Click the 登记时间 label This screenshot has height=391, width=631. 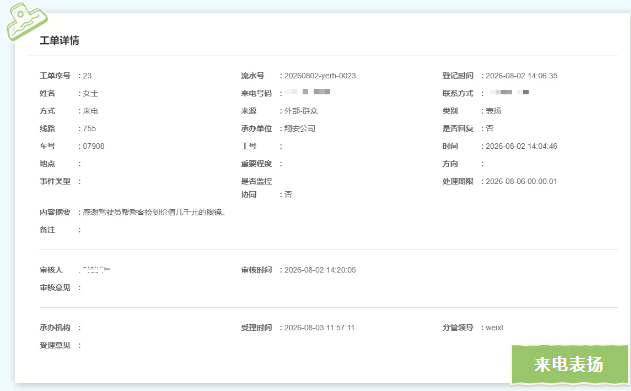(x=458, y=76)
